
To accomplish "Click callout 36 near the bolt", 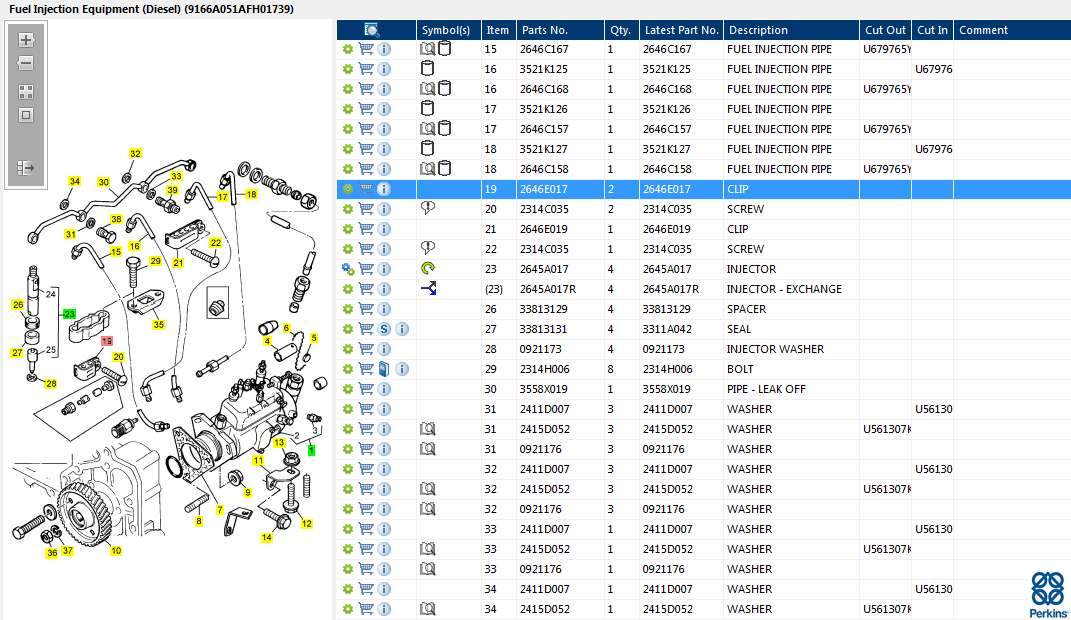I will (x=52, y=553).
